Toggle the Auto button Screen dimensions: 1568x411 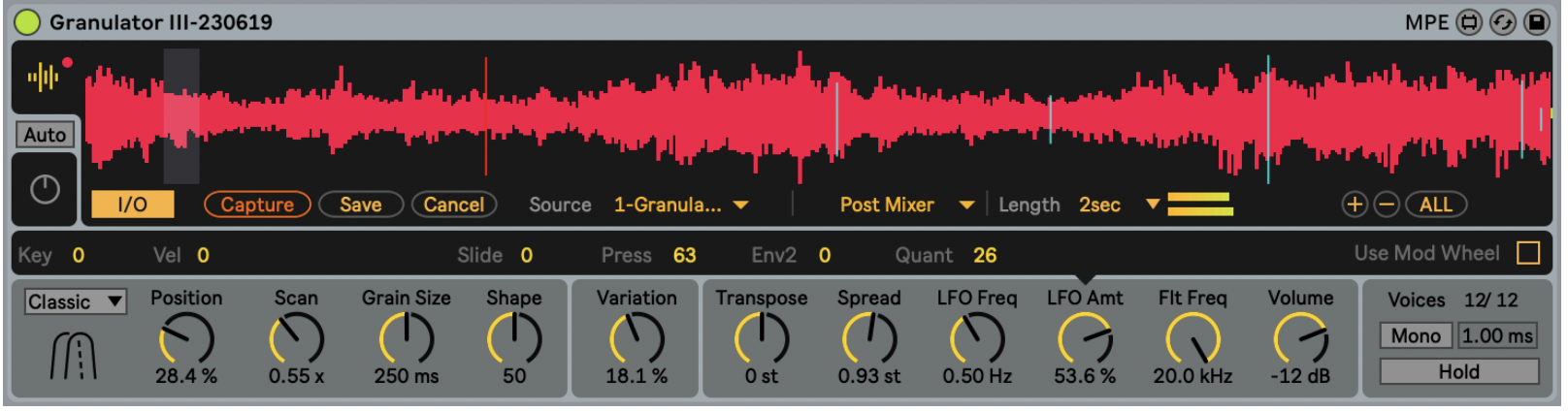tap(45, 135)
